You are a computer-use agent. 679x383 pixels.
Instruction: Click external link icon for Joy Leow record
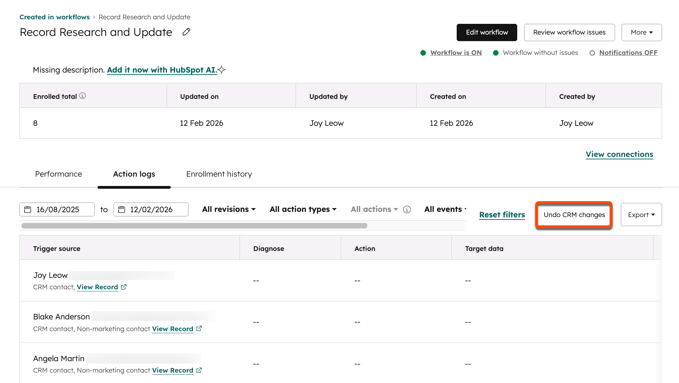(x=123, y=287)
